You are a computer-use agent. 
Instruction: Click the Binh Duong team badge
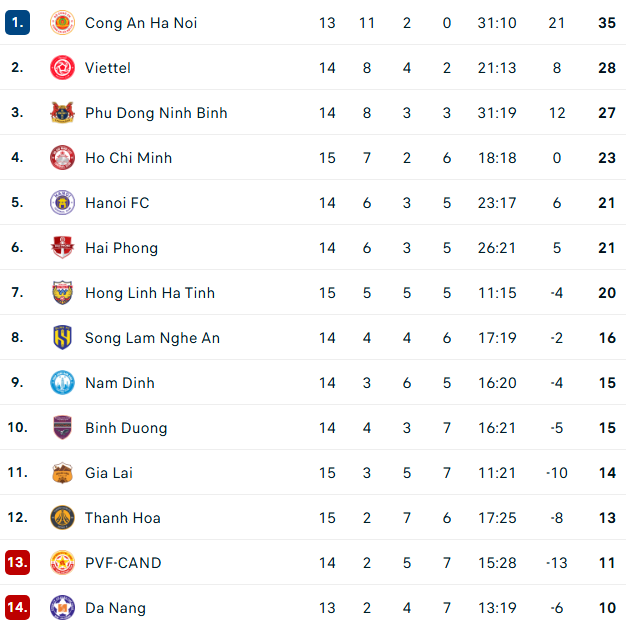pyautogui.click(x=62, y=428)
